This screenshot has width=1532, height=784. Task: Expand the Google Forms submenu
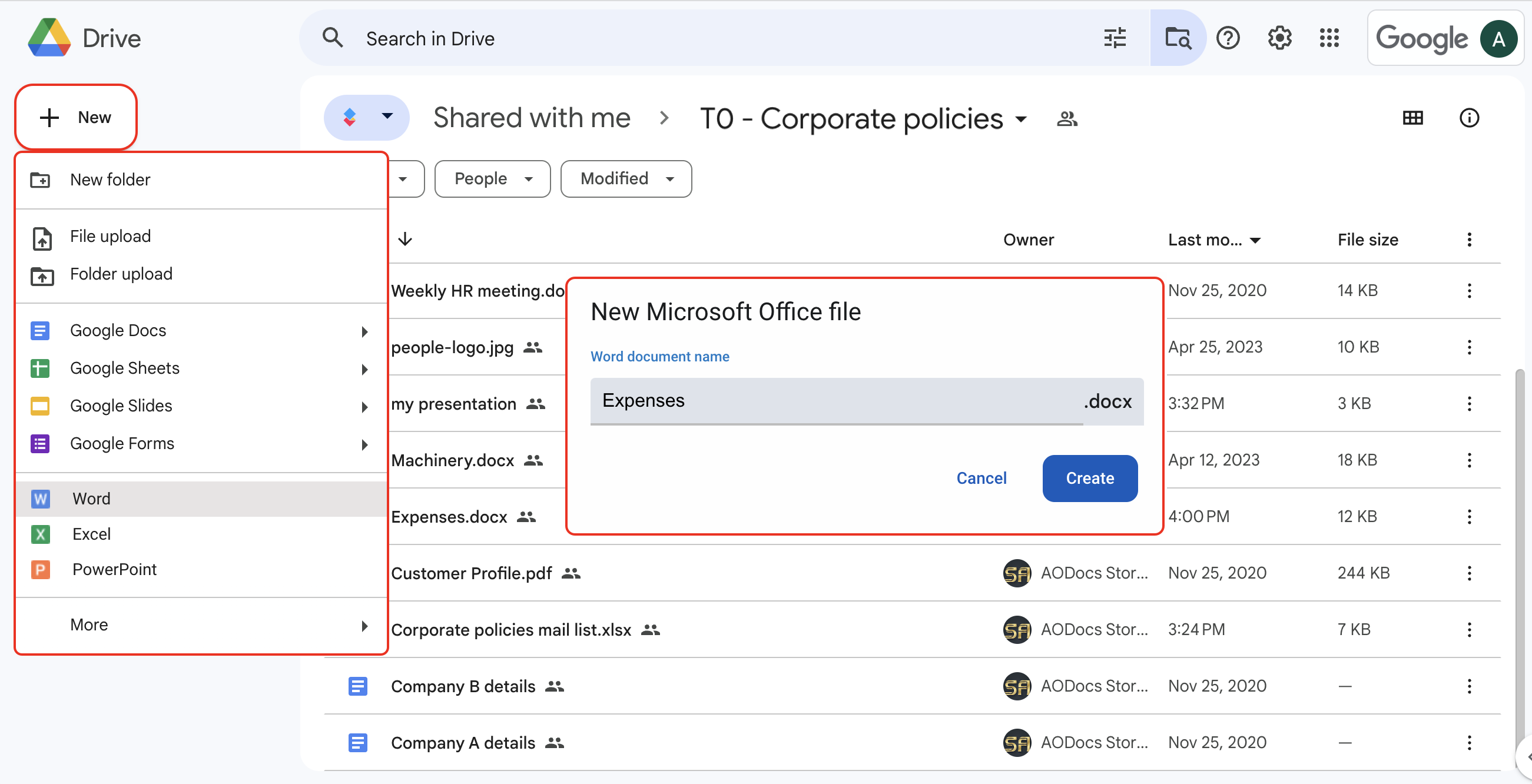click(x=364, y=444)
